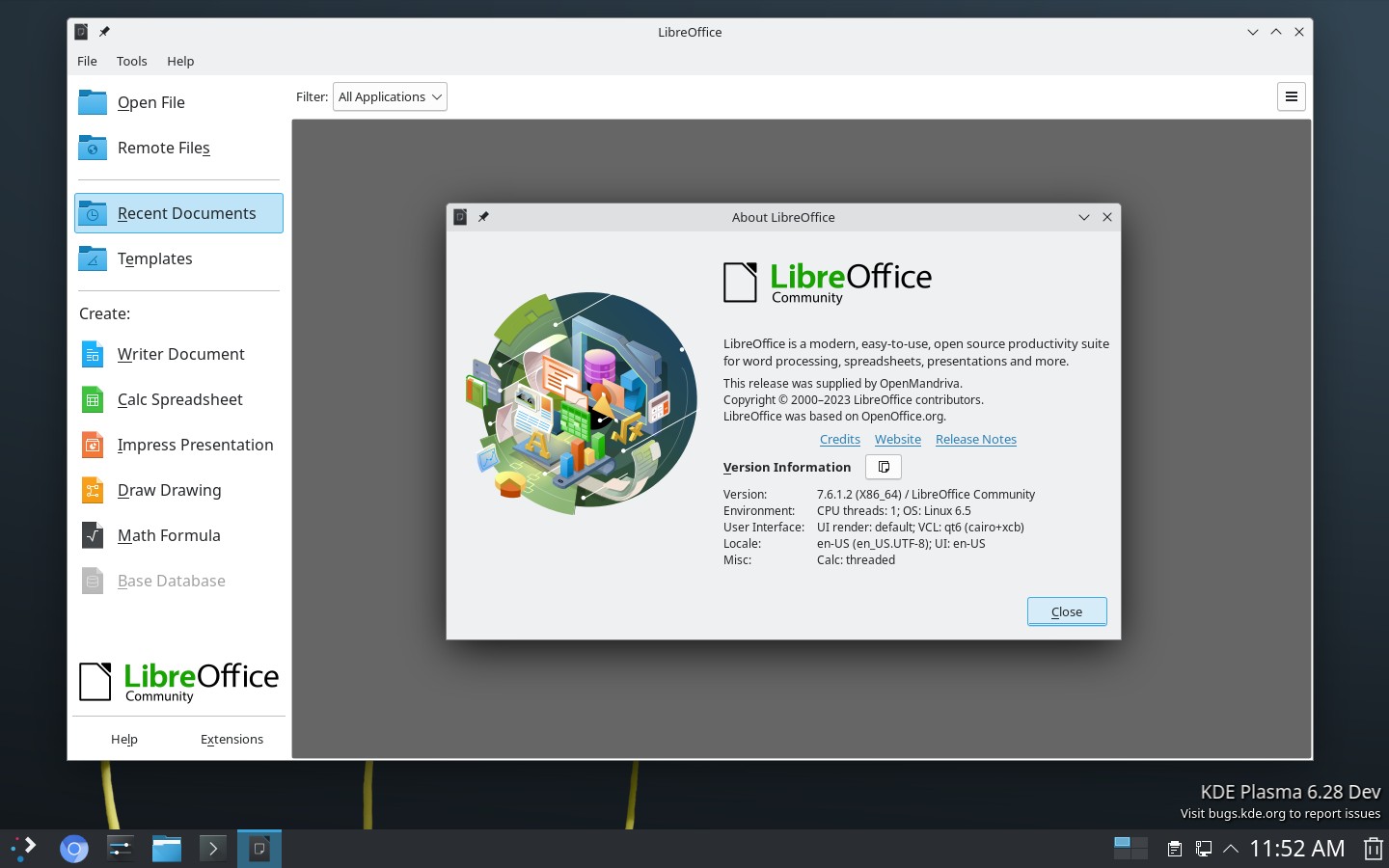
Task: Open the File menu
Action: coord(87,61)
